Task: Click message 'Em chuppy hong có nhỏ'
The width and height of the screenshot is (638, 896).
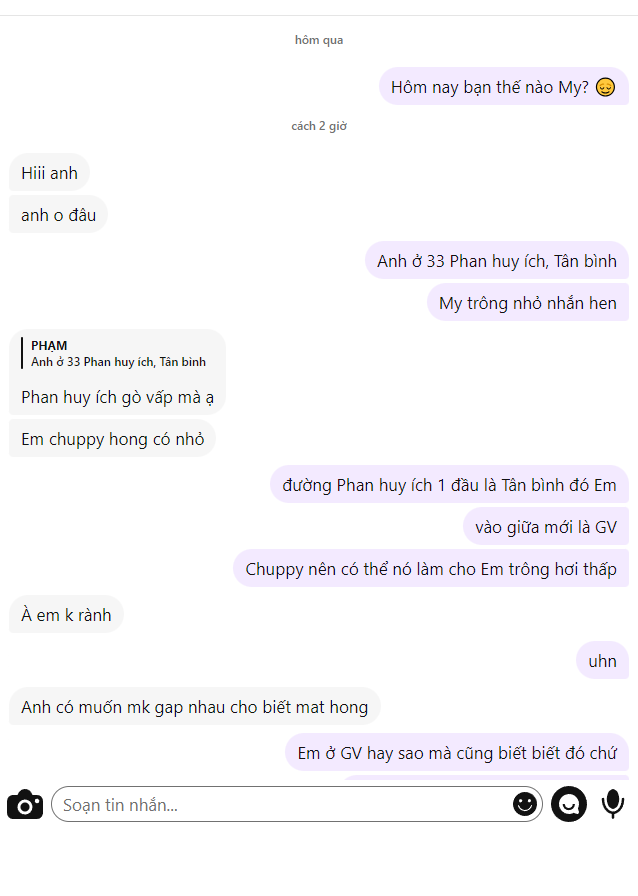Action: pos(113,439)
